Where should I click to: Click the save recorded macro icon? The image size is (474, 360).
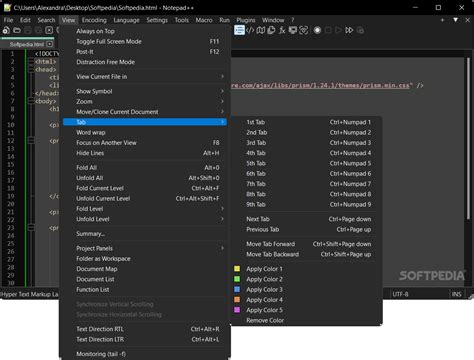click(360, 30)
